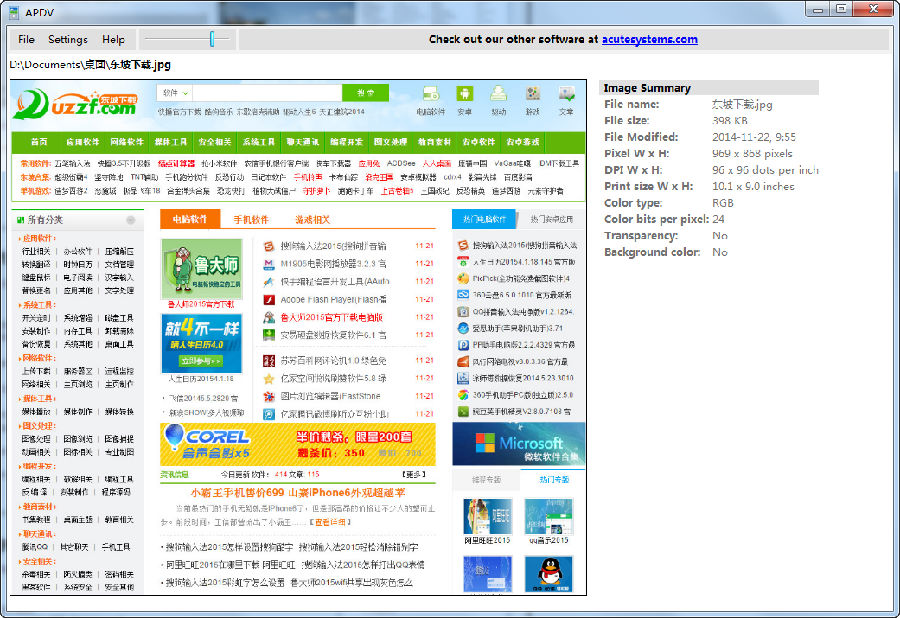Viewport: 900px width, 618px height.
Task: Click the Microsoft banner in the image
Action: pyautogui.click(x=519, y=444)
